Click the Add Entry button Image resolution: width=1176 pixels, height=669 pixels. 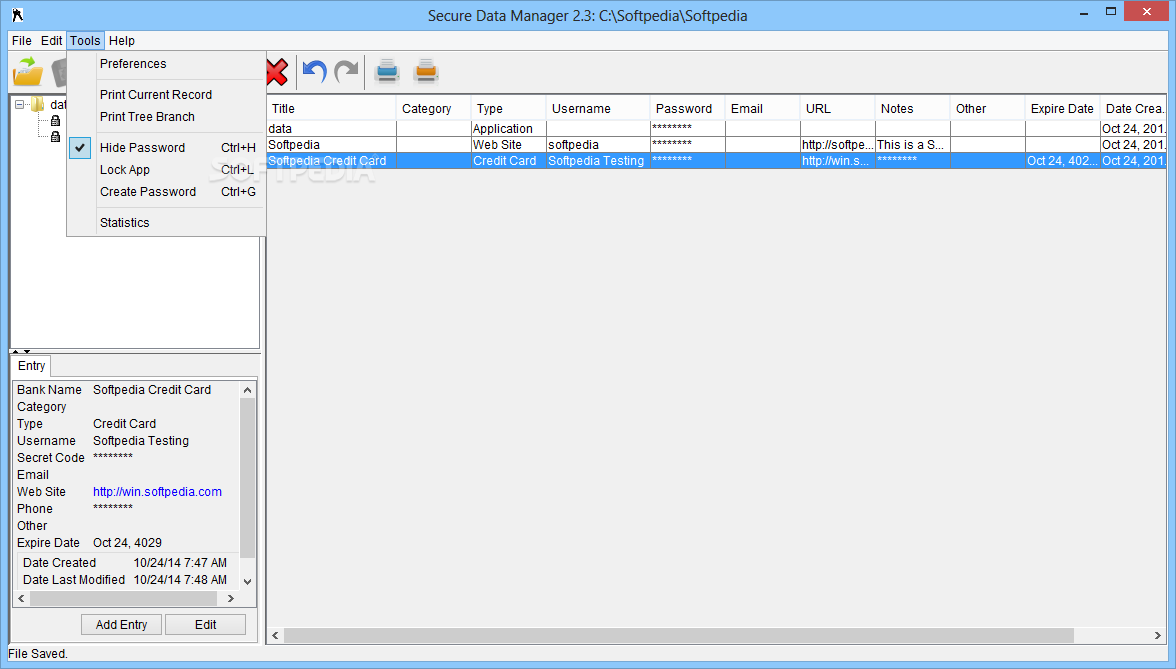(122, 625)
